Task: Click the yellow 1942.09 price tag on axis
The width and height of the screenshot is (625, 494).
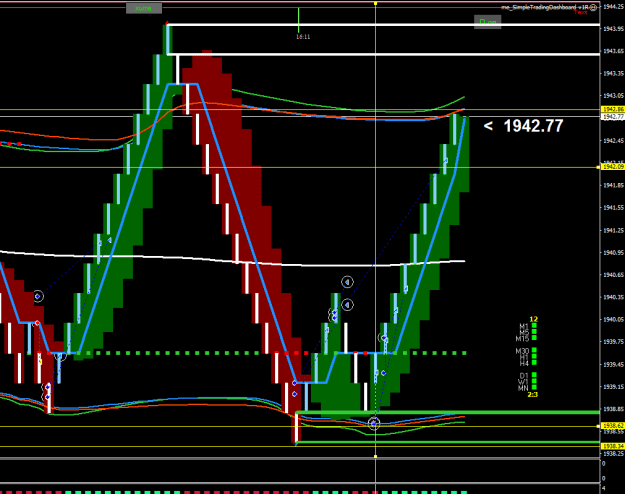Action: (x=613, y=167)
